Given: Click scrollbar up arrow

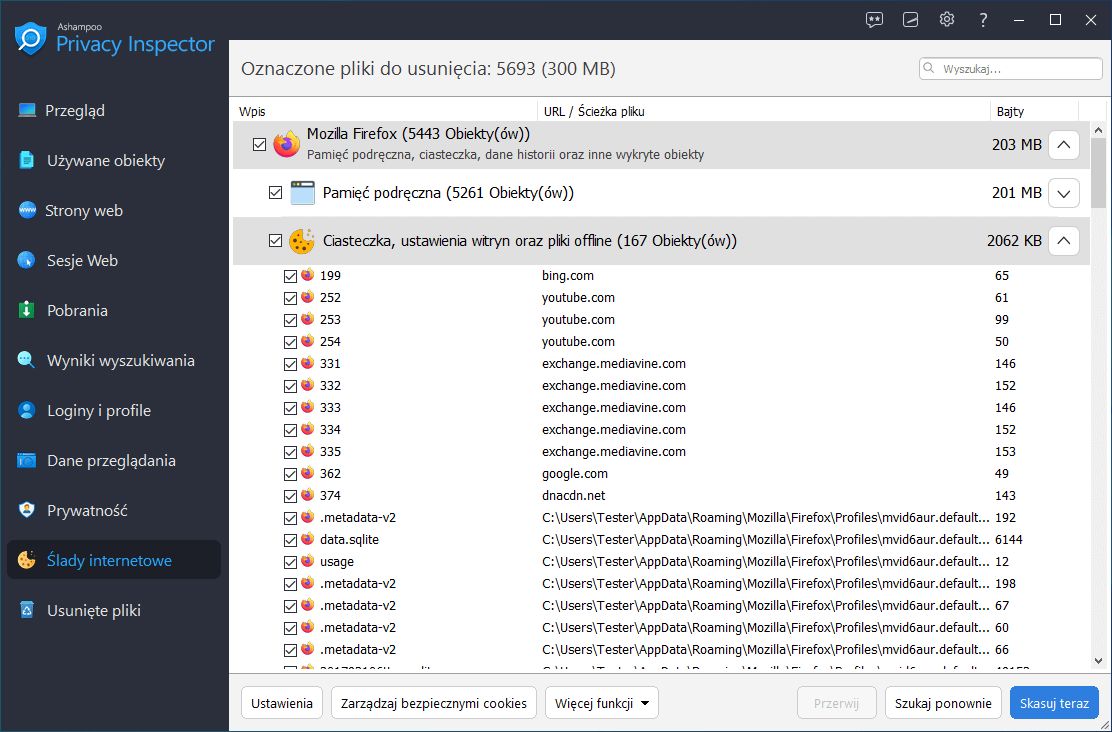Looking at the screenshot, I should [1099, 131].
